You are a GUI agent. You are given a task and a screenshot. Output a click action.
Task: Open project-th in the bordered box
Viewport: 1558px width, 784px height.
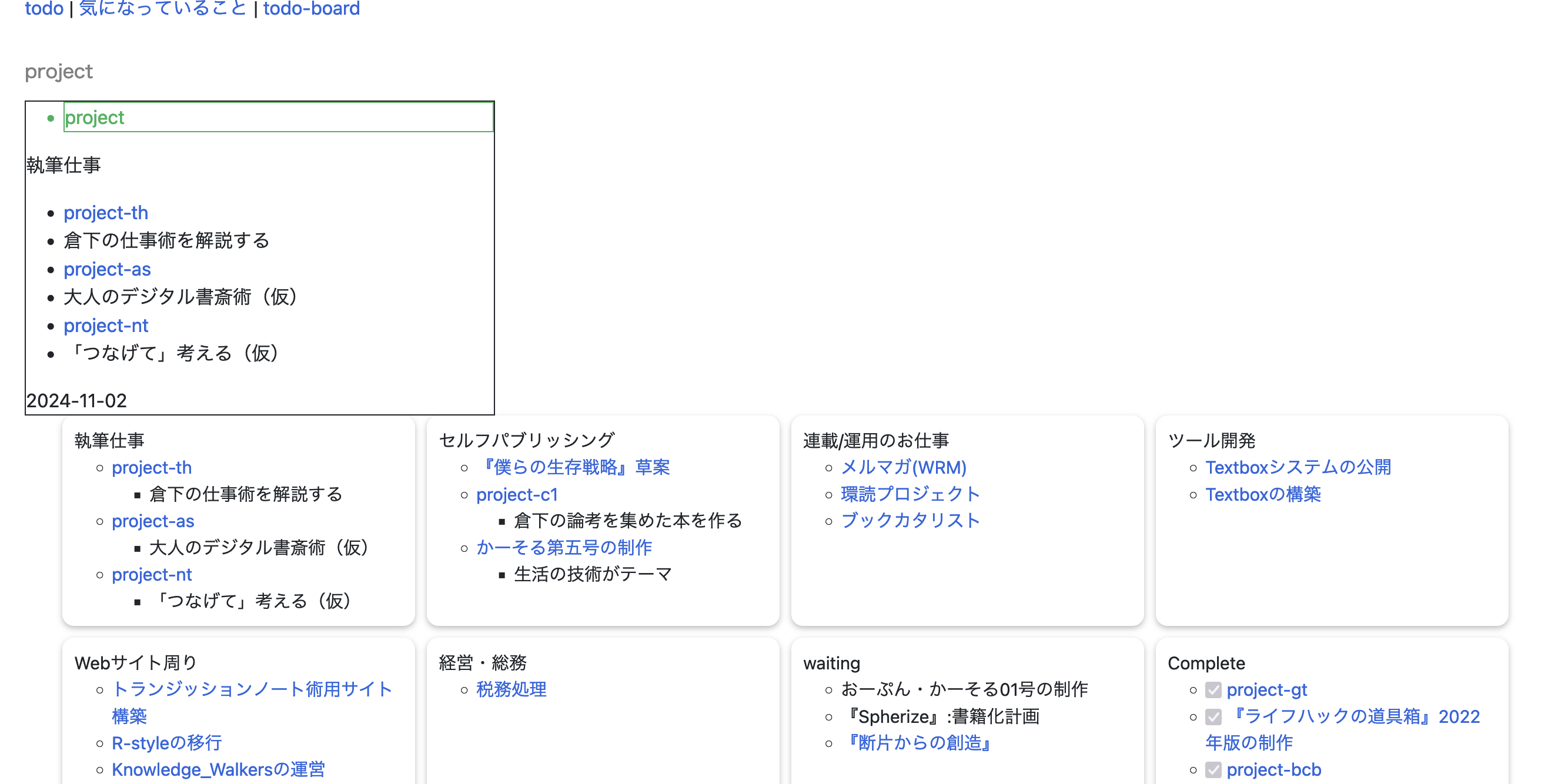click(106, 213)
